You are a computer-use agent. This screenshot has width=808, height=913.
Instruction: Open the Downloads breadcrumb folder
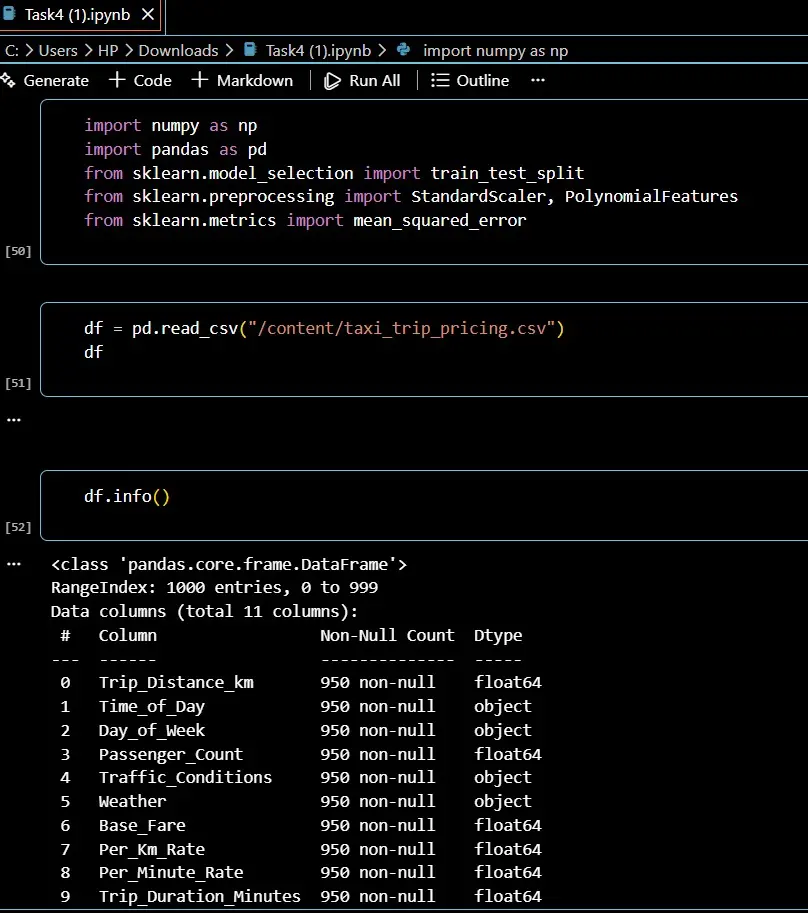point(178,51)
